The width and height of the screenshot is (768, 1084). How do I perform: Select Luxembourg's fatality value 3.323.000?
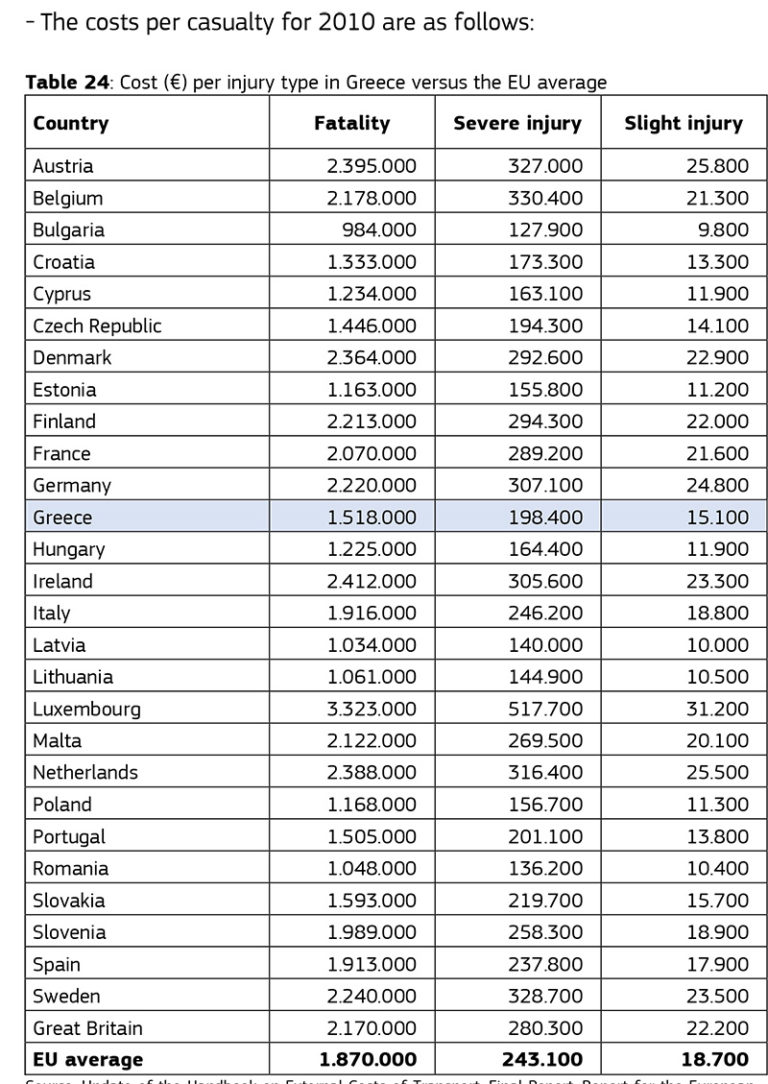pos(371,709)
